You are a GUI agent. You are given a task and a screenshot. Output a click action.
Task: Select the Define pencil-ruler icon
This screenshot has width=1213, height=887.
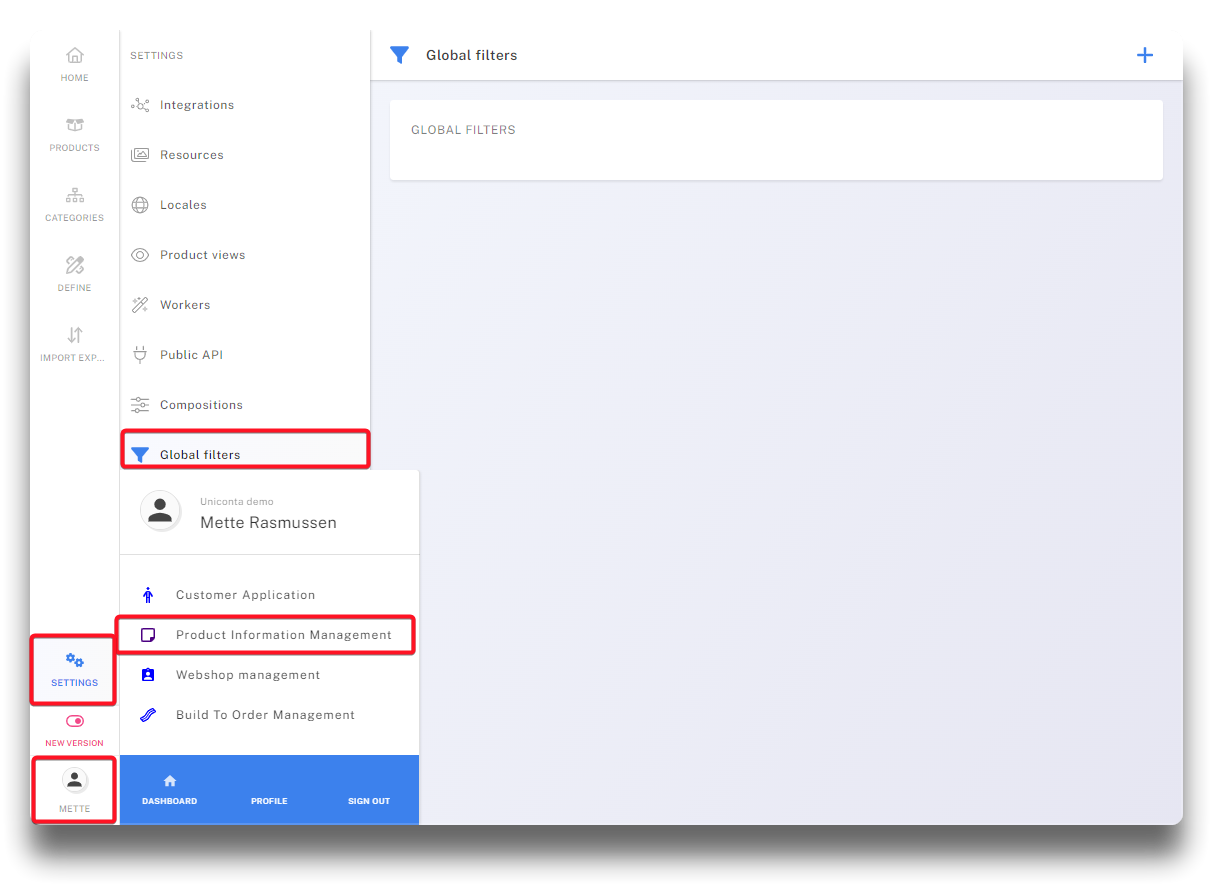tap(74, 266)
